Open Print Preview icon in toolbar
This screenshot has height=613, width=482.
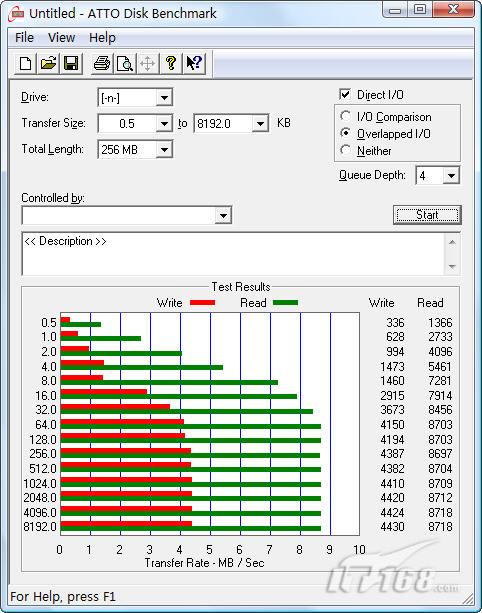125,63
